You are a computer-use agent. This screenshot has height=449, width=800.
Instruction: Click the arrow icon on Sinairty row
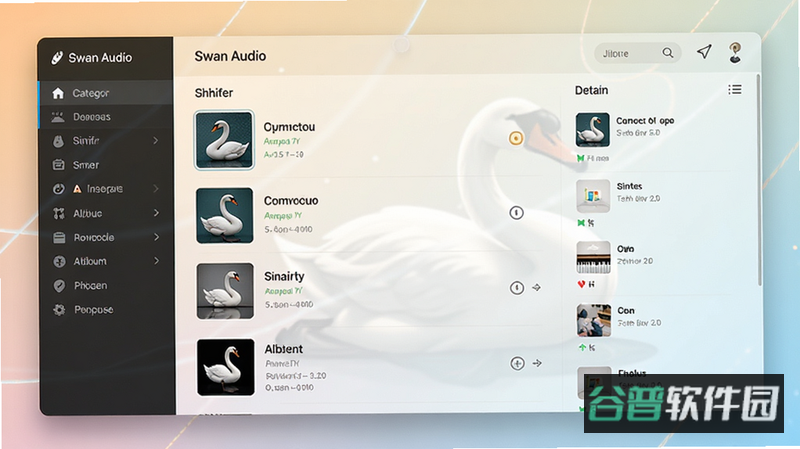tap(536, 288)
